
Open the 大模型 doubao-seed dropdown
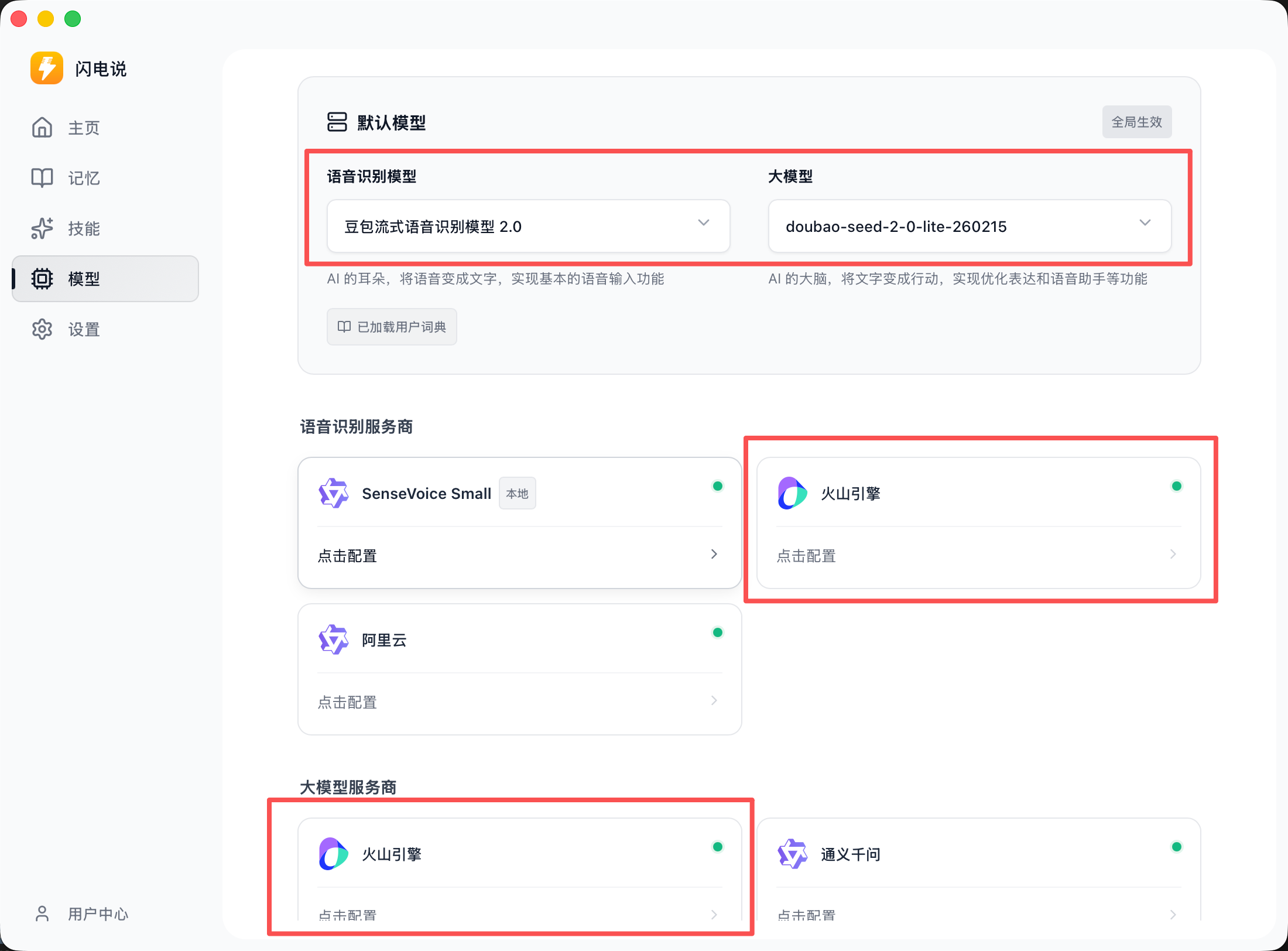970,226
